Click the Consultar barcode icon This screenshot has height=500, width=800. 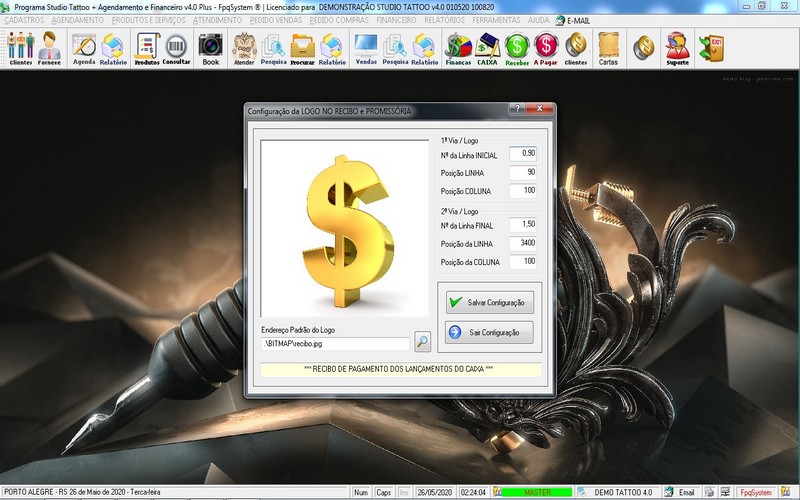pos(177,48)
